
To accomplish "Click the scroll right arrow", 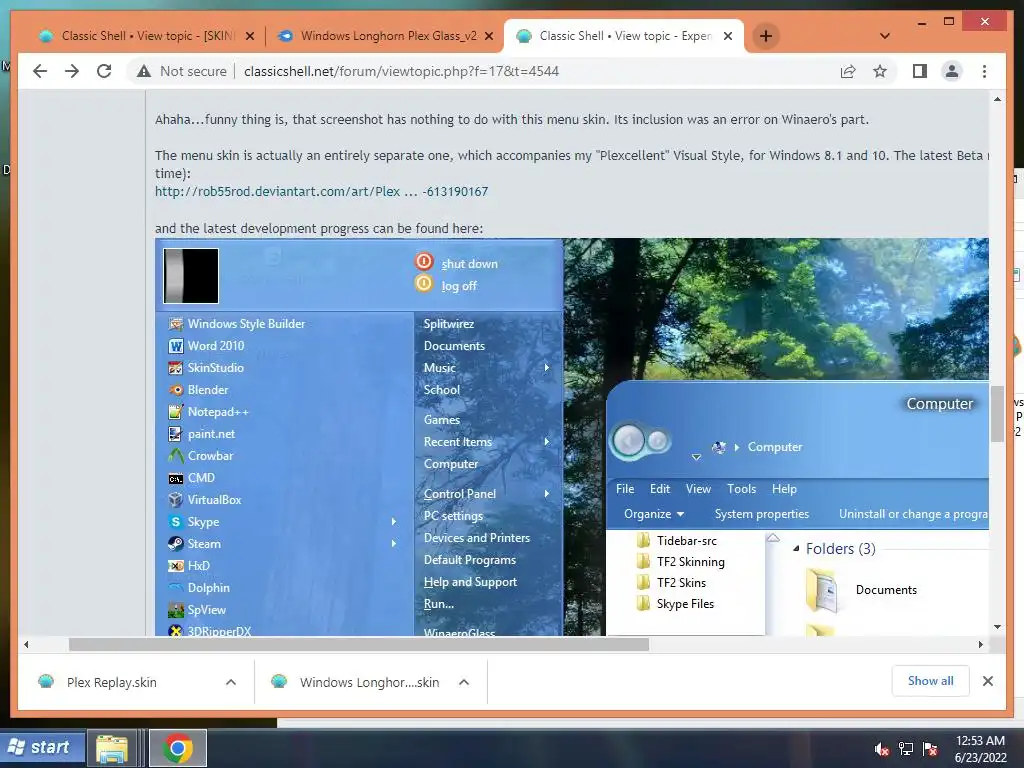I will [x=980, y=645].
